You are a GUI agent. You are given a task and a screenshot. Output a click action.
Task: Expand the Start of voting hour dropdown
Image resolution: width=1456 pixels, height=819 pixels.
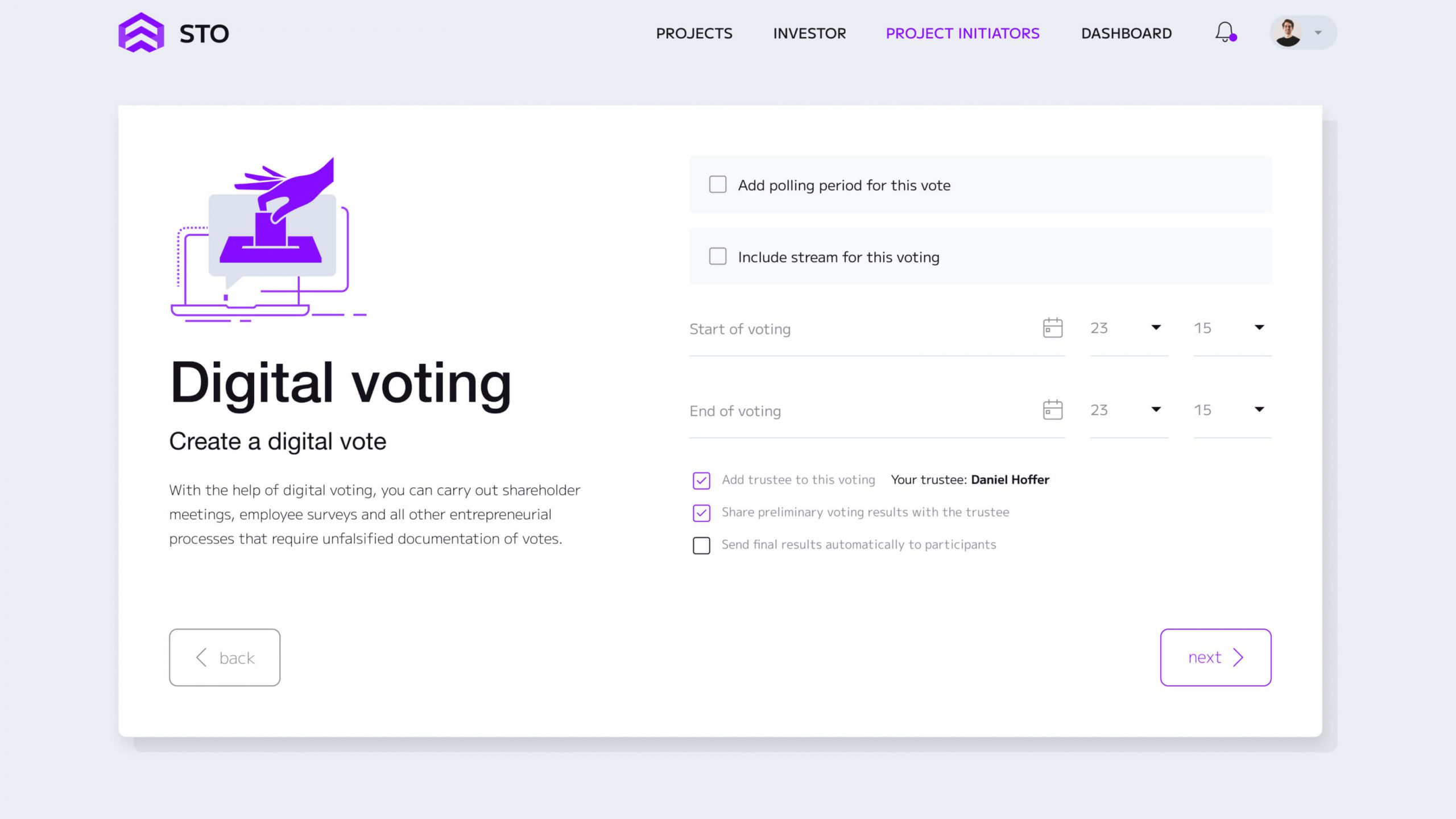pos(1156,328)
